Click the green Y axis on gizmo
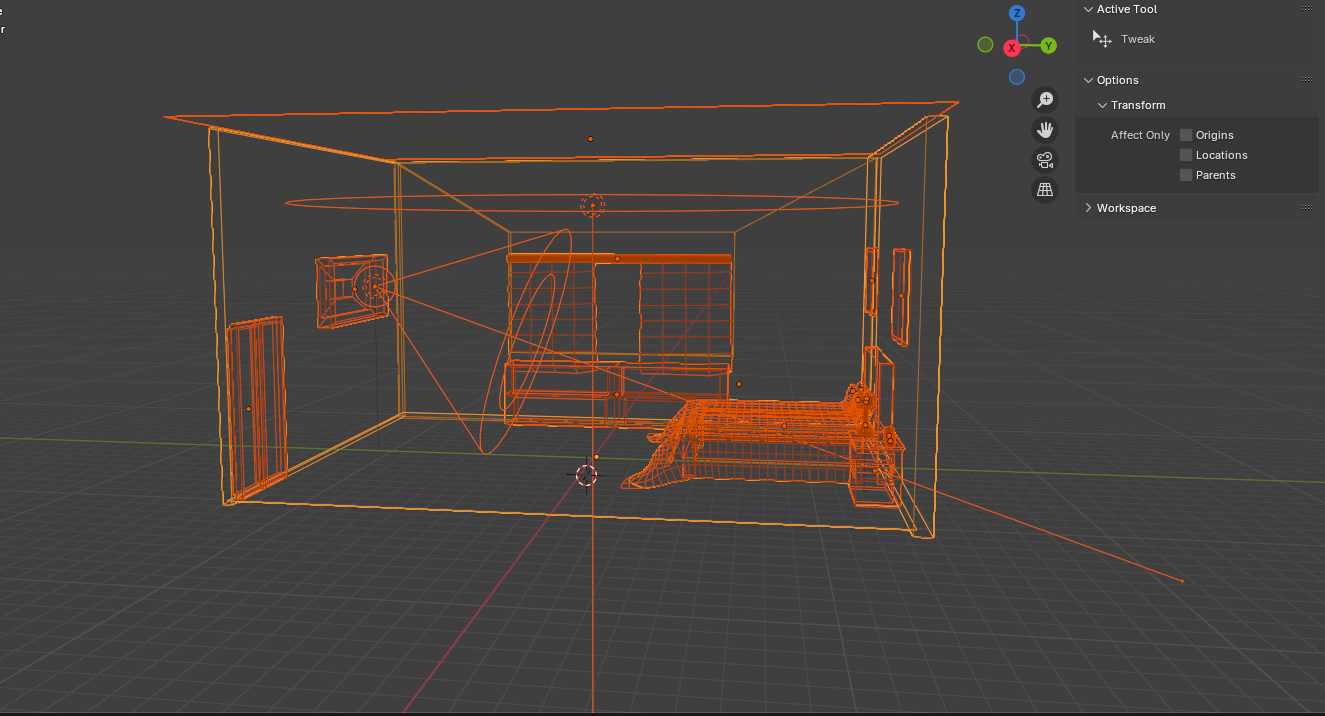This screenshot has width=1325, height=716. [x=1048, y=46]
